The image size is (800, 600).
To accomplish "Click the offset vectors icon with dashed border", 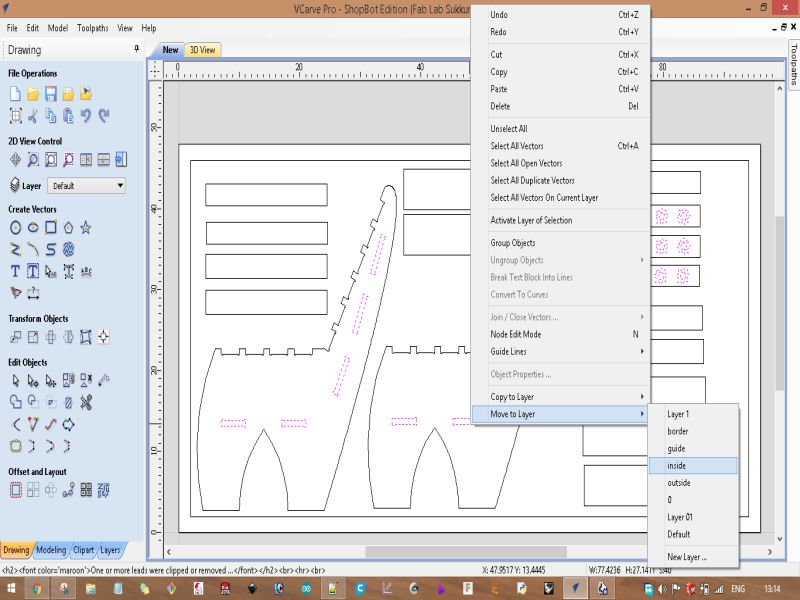I will pyautogui.click(x=15, y=490).
